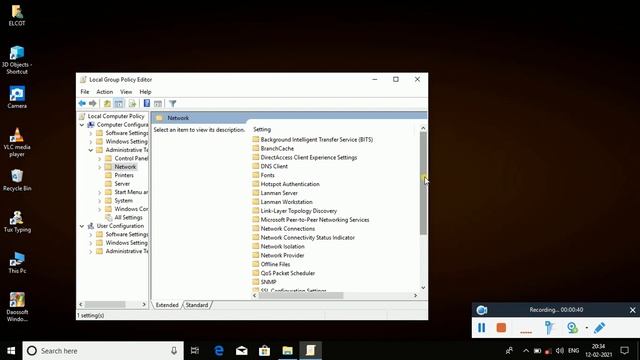Select Tux Typing desktop icon

17,222
